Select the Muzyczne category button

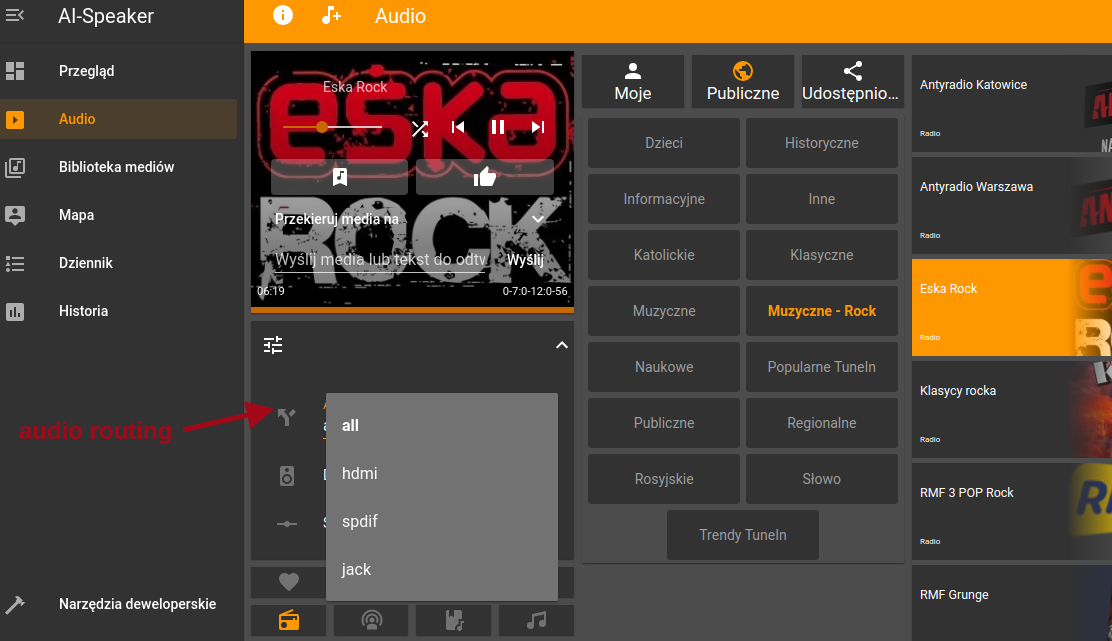(664, 311)
